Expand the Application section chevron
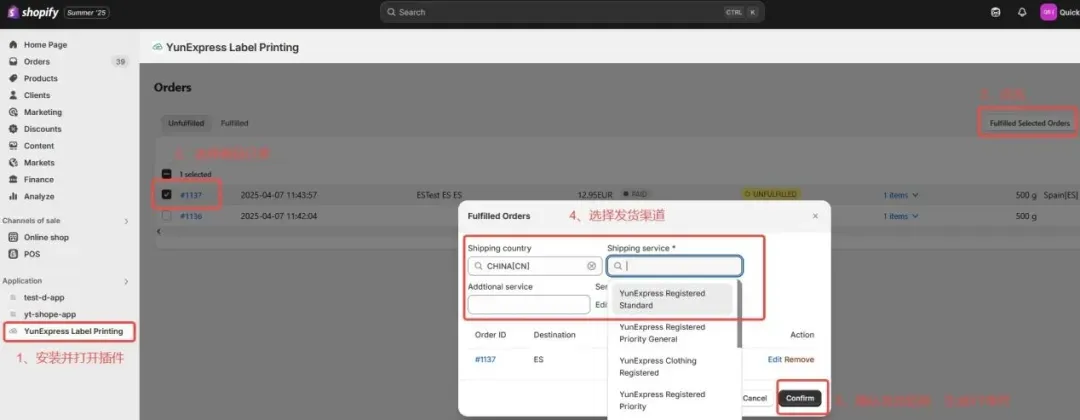The width and height of the screenshot is (1080, 420). pos(126,282)
